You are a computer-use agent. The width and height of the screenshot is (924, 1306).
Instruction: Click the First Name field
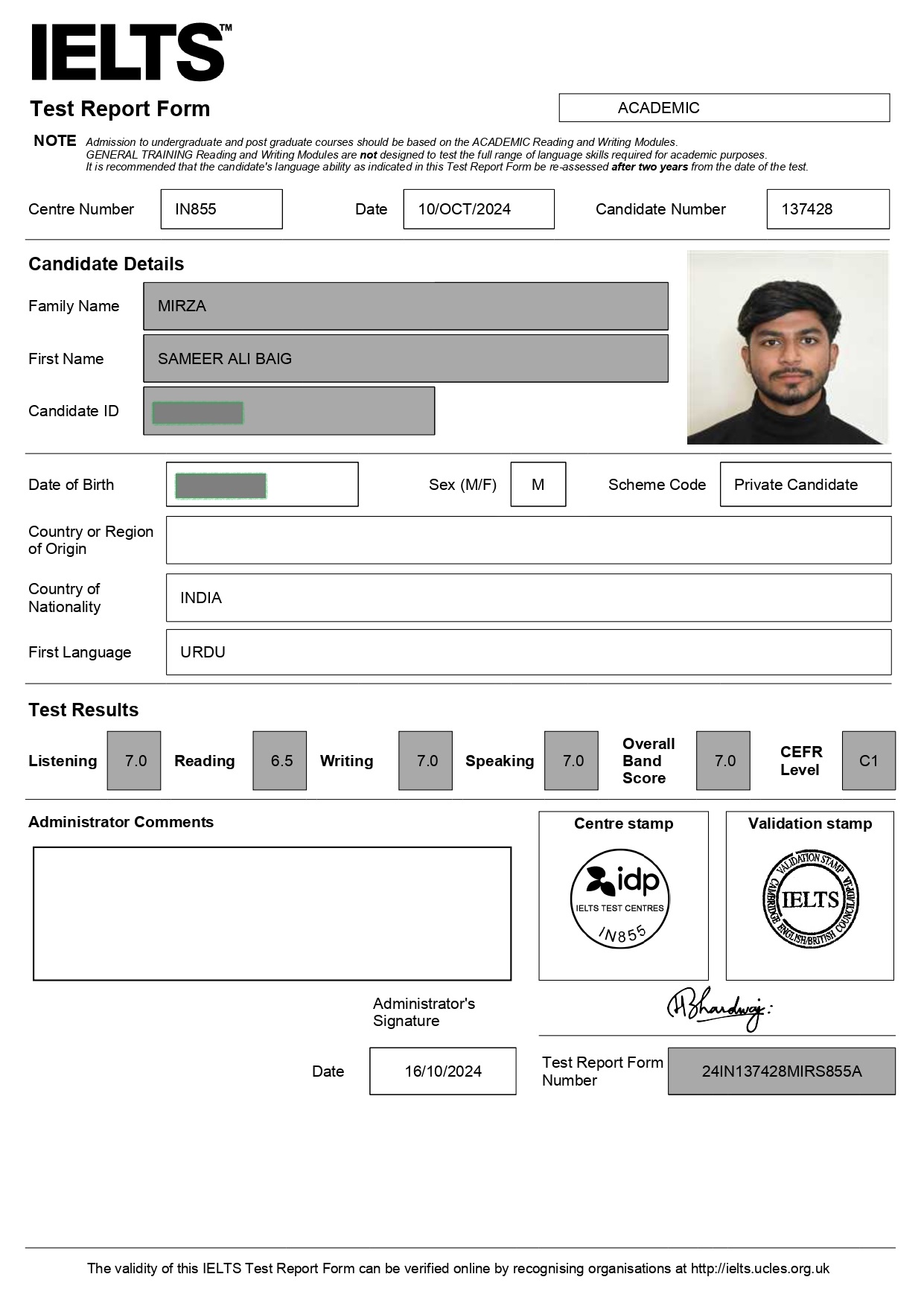pyautogui.click(x=405, y=359)
